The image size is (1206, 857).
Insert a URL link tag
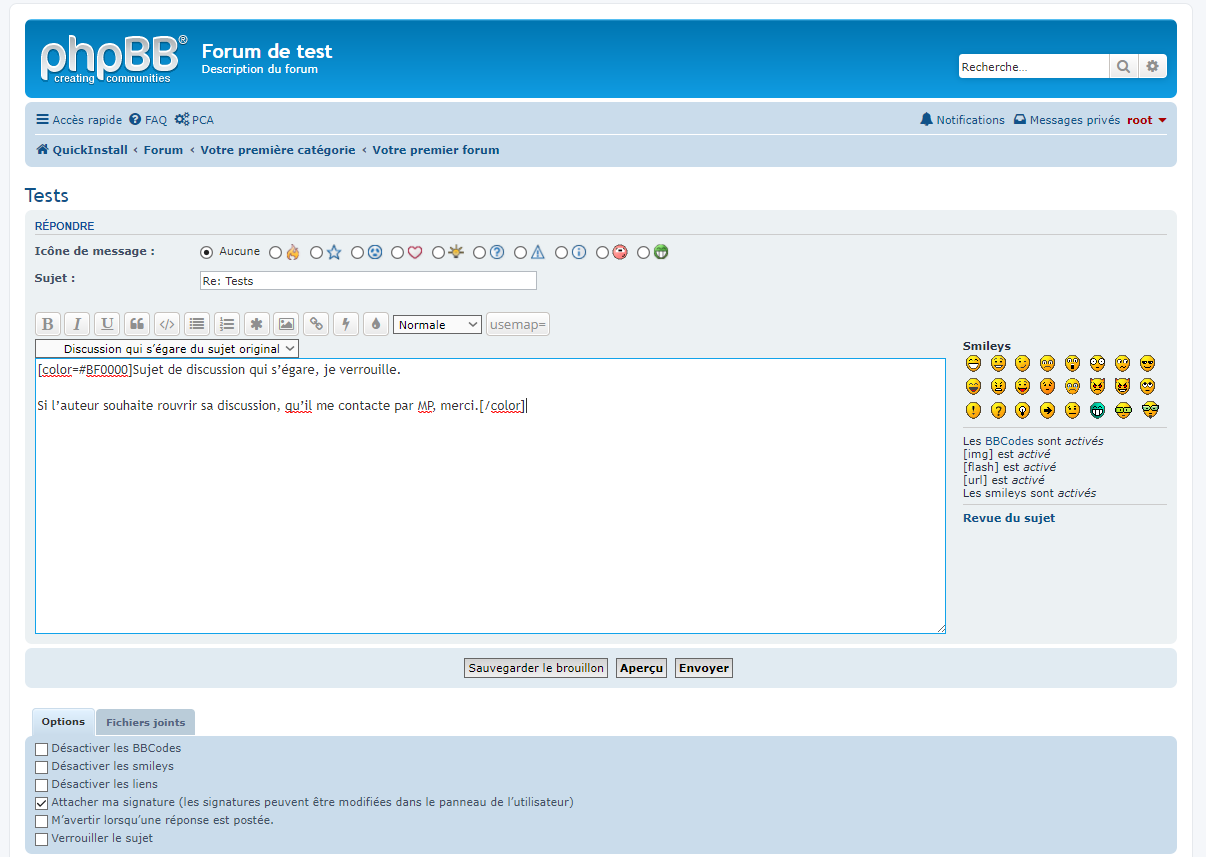[x=316, y=324]
